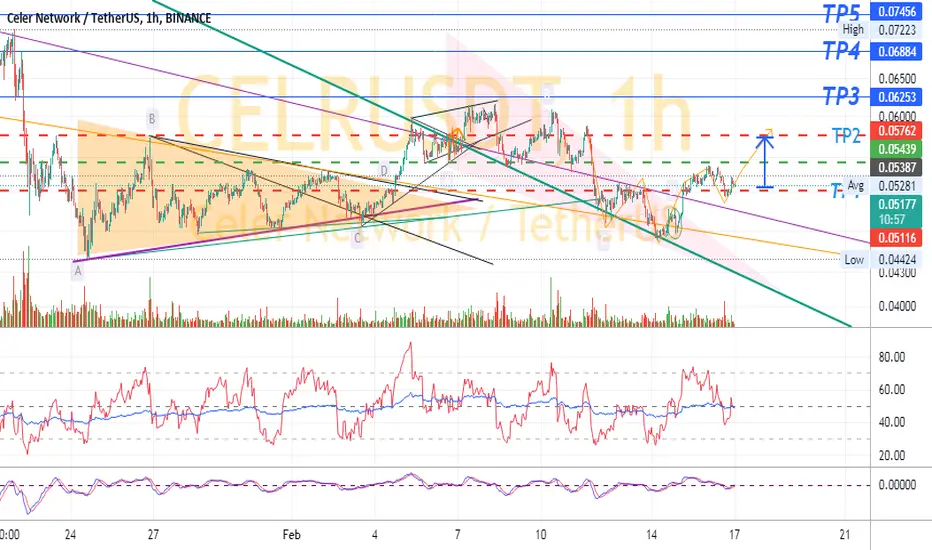This screenshot has height=550, width=932.
Task: Click the 40.00 RSI scale value
Action: [x=892, y=422]
